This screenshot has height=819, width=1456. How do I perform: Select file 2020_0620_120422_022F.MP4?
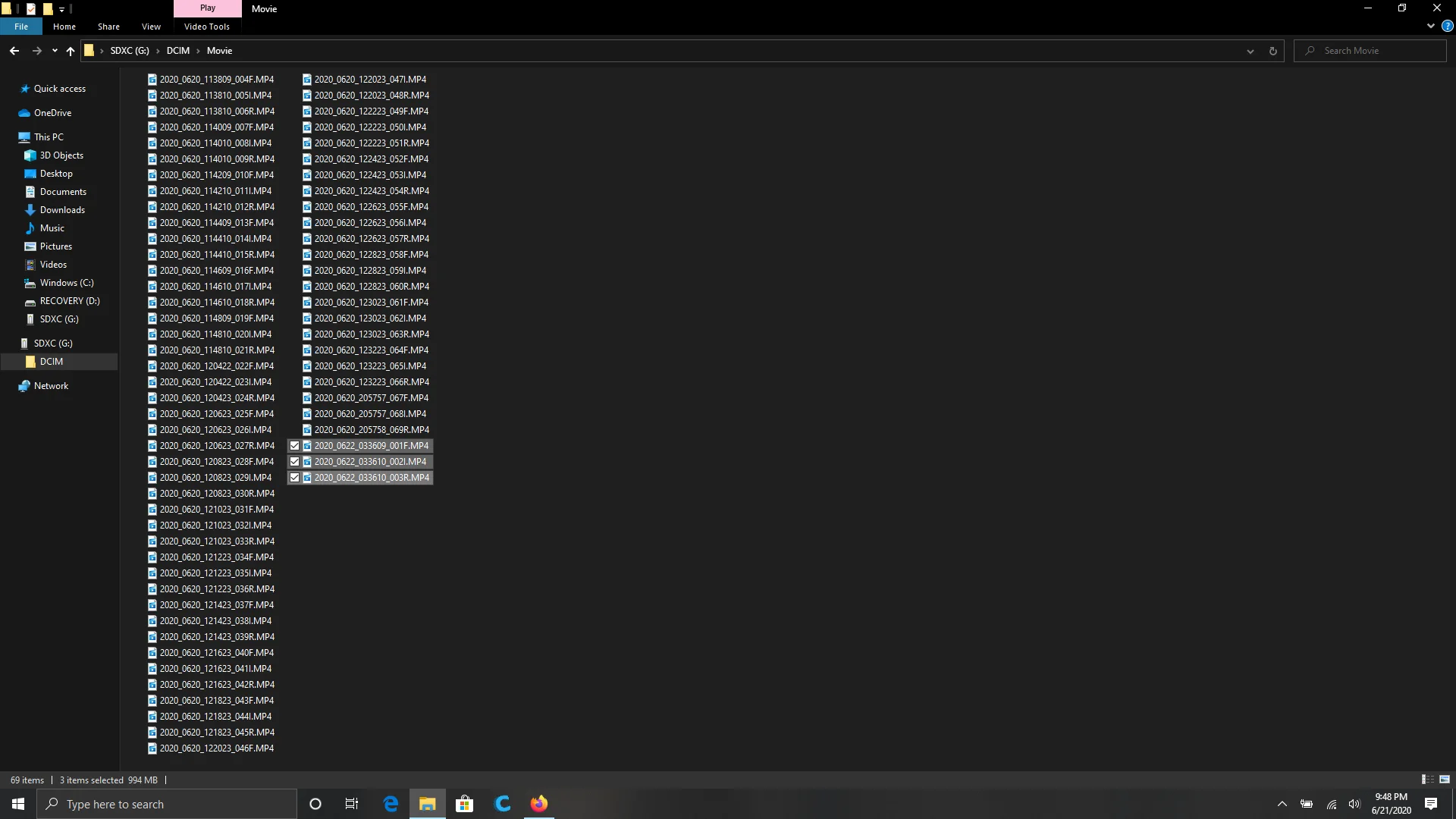point(217,366)
